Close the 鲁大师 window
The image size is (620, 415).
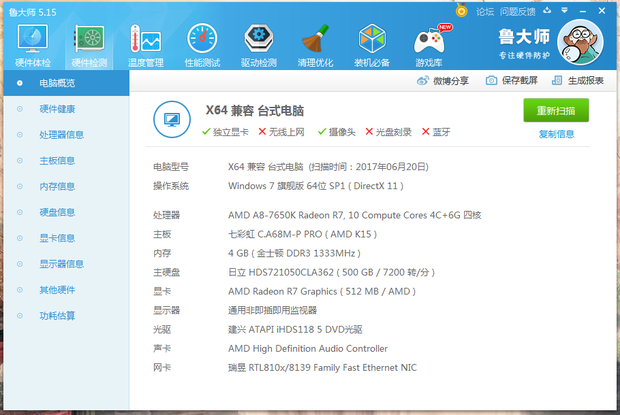pyautogui.click(x=602, y=11)
